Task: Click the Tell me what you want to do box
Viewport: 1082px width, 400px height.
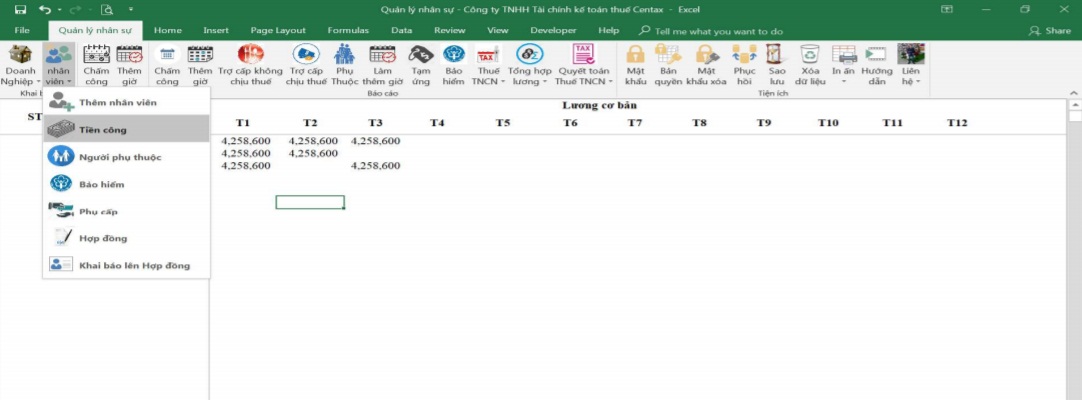Action: click(718, 31)
